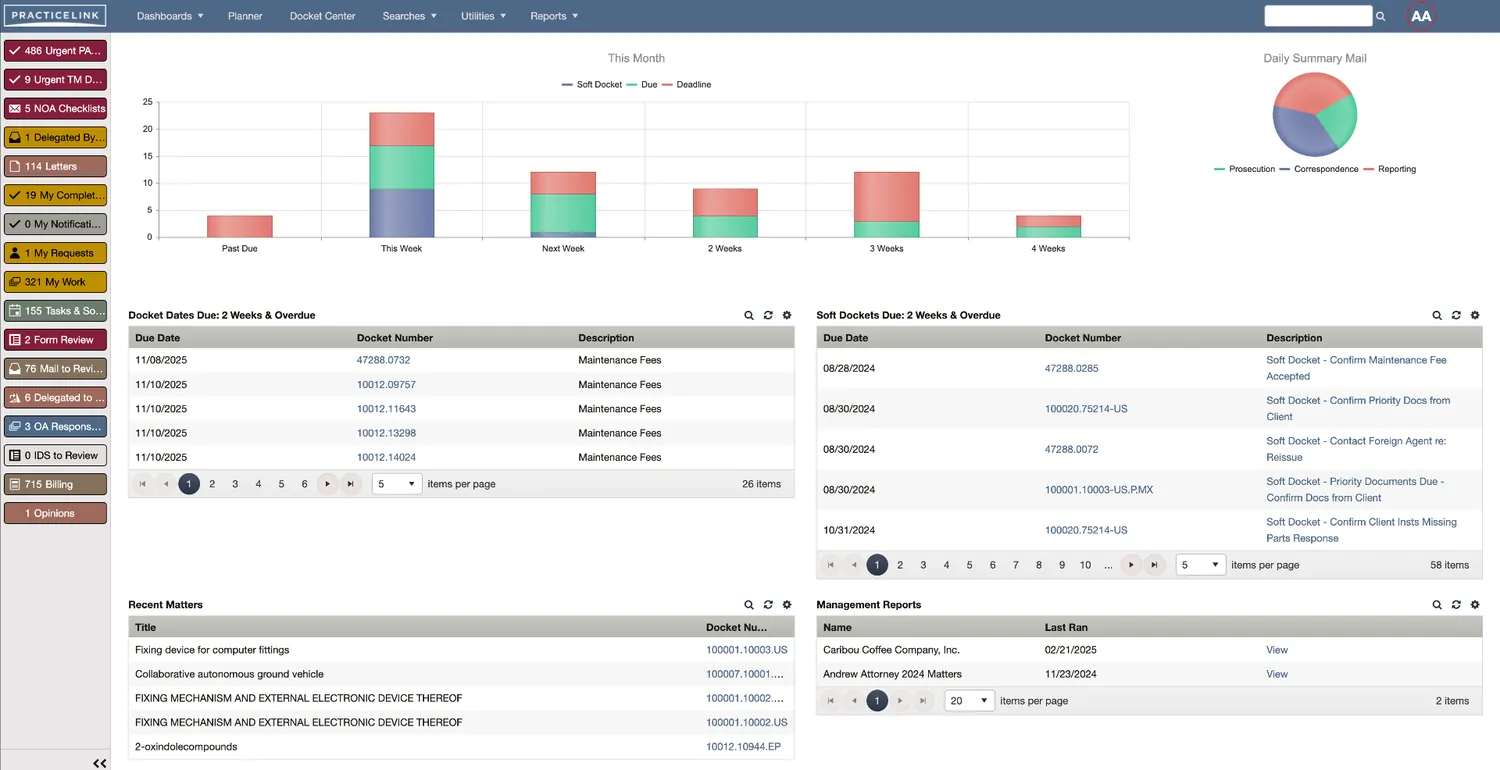Image resolution: width=1500 pixels, height=770 pixels.
Task: Collapse the left sidebar with double chevron
Action: [99, 763]
